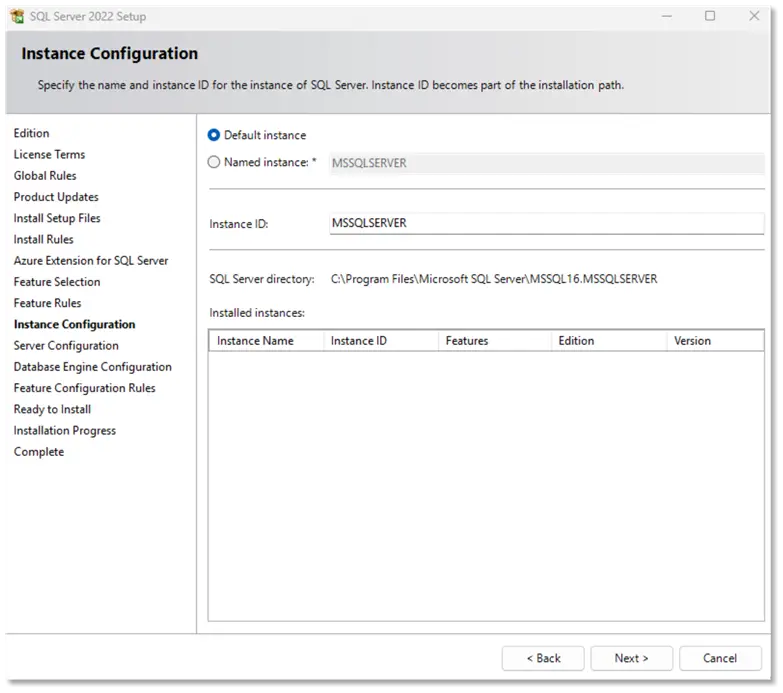Go to the Feature Selection step
Viewport: 783px width, 693px height.
point(57,282)
